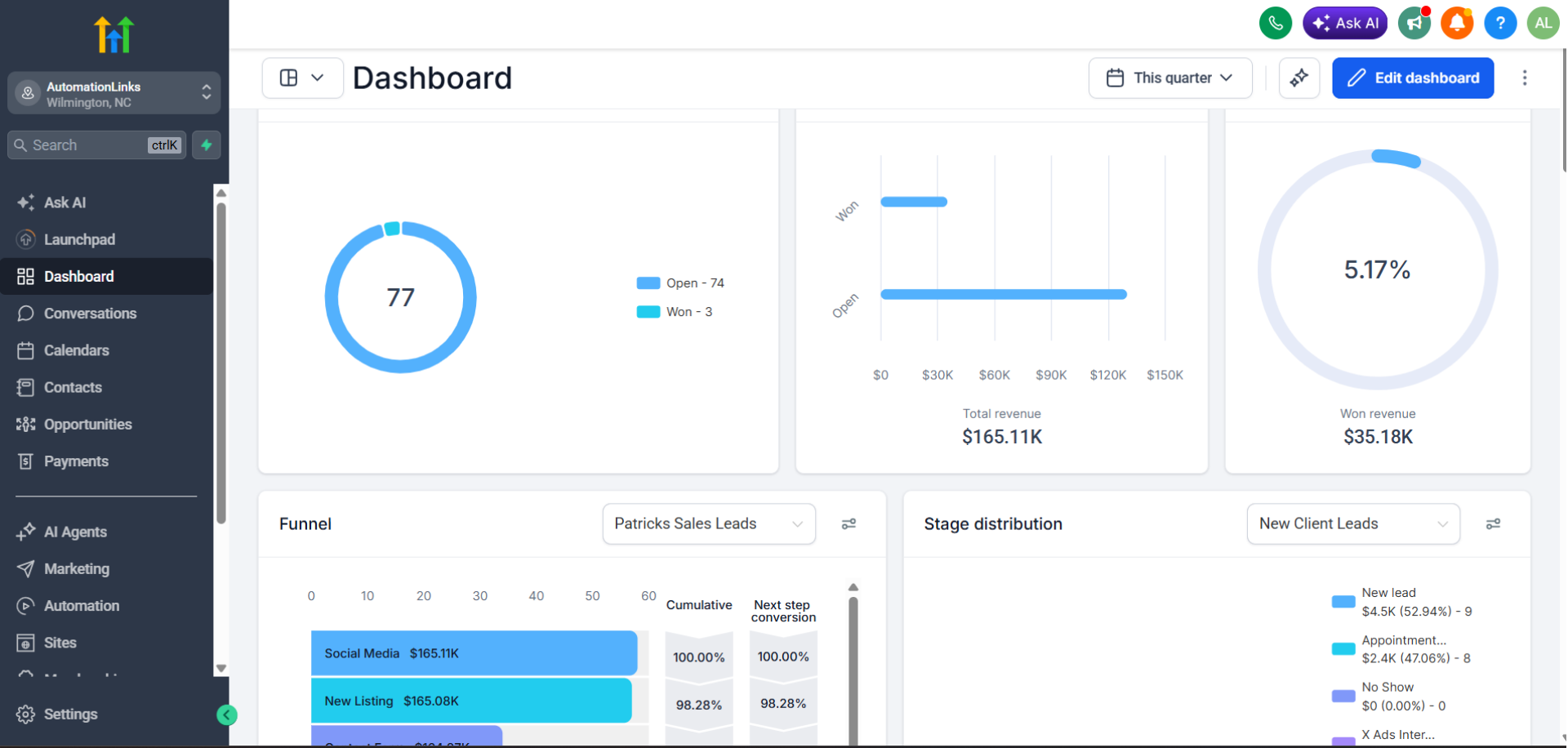The height and width of the screenshot is (748, 1568).
Task: Click the sidebar scrollbar up arrow
Action: (x=220, y=194)
